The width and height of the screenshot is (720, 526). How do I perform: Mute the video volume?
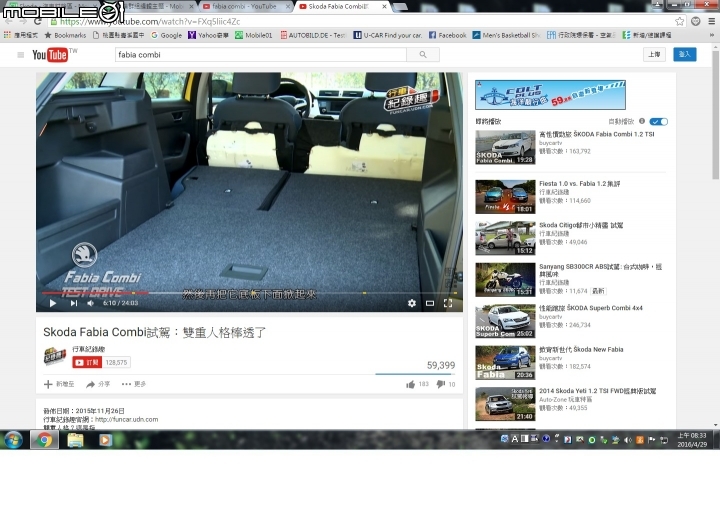pyautogui.click(x=91, y=303)
